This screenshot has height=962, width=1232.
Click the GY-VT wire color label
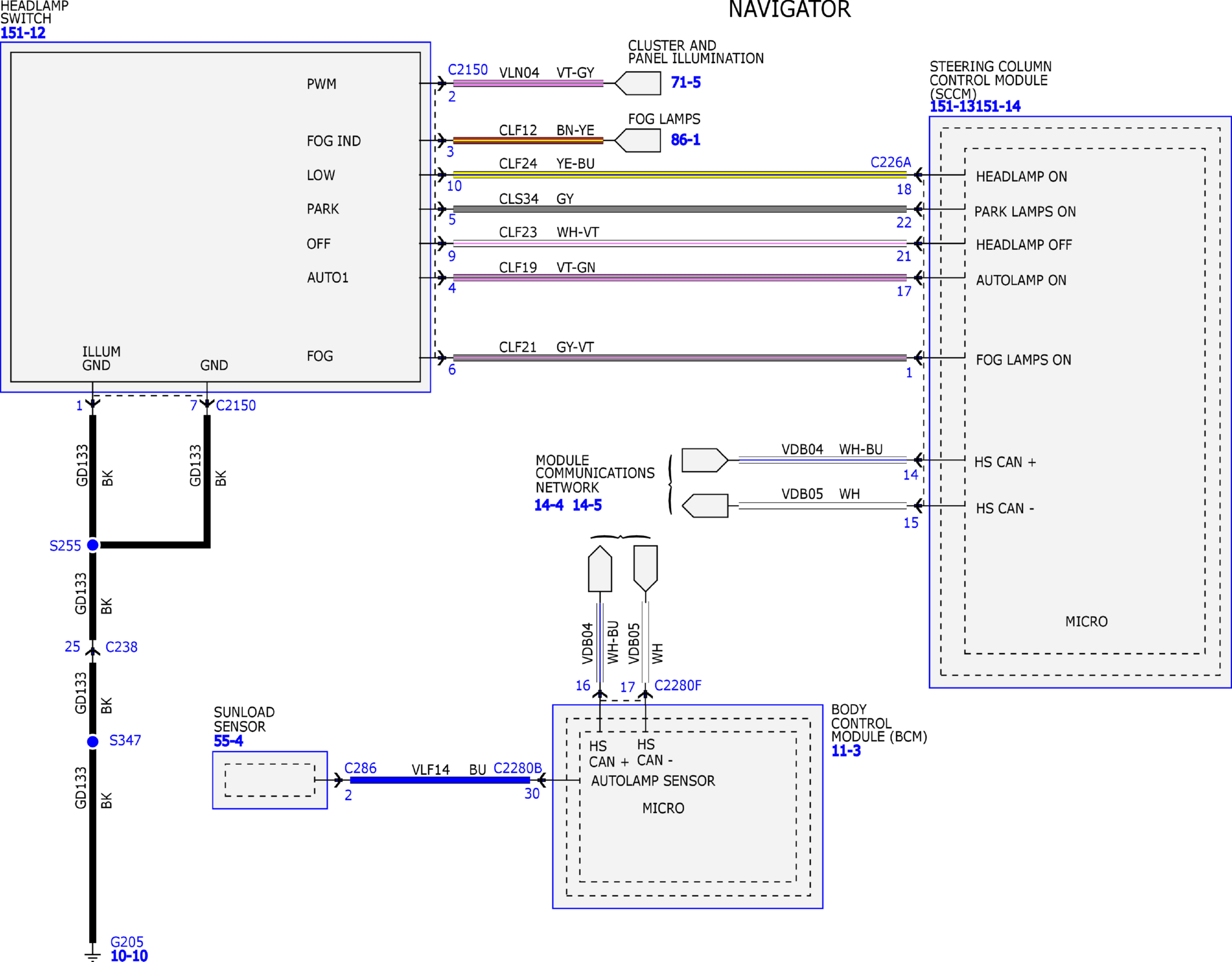[x=575, y=347]
